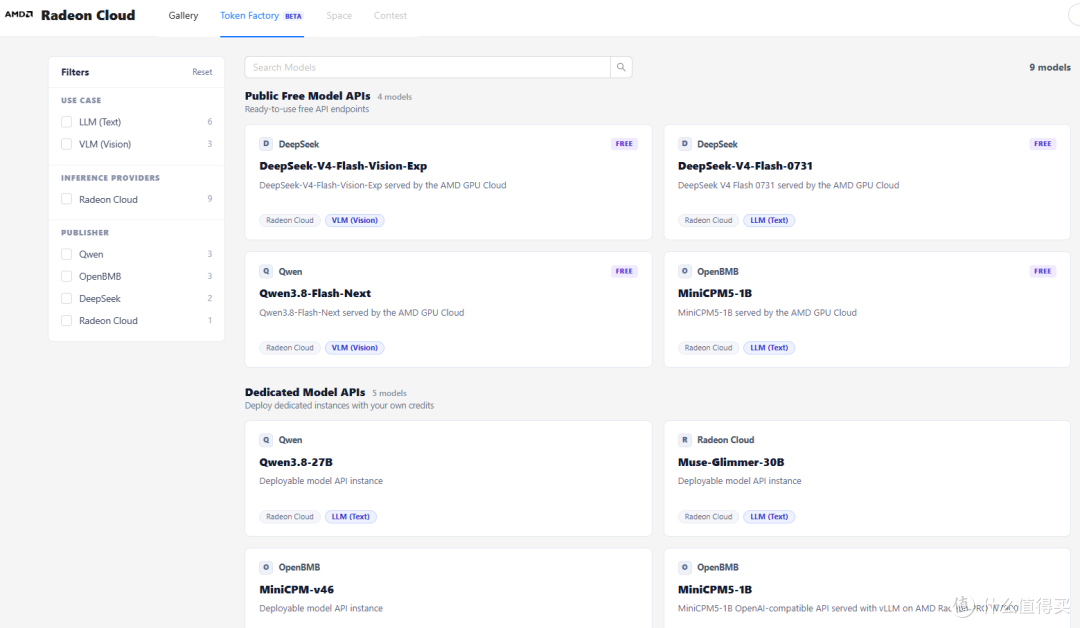Click Radeon Cloud tag on Muse-Glimmer-30B card
The width and height of the screenshot is (1080, 628).
(708, 516)
